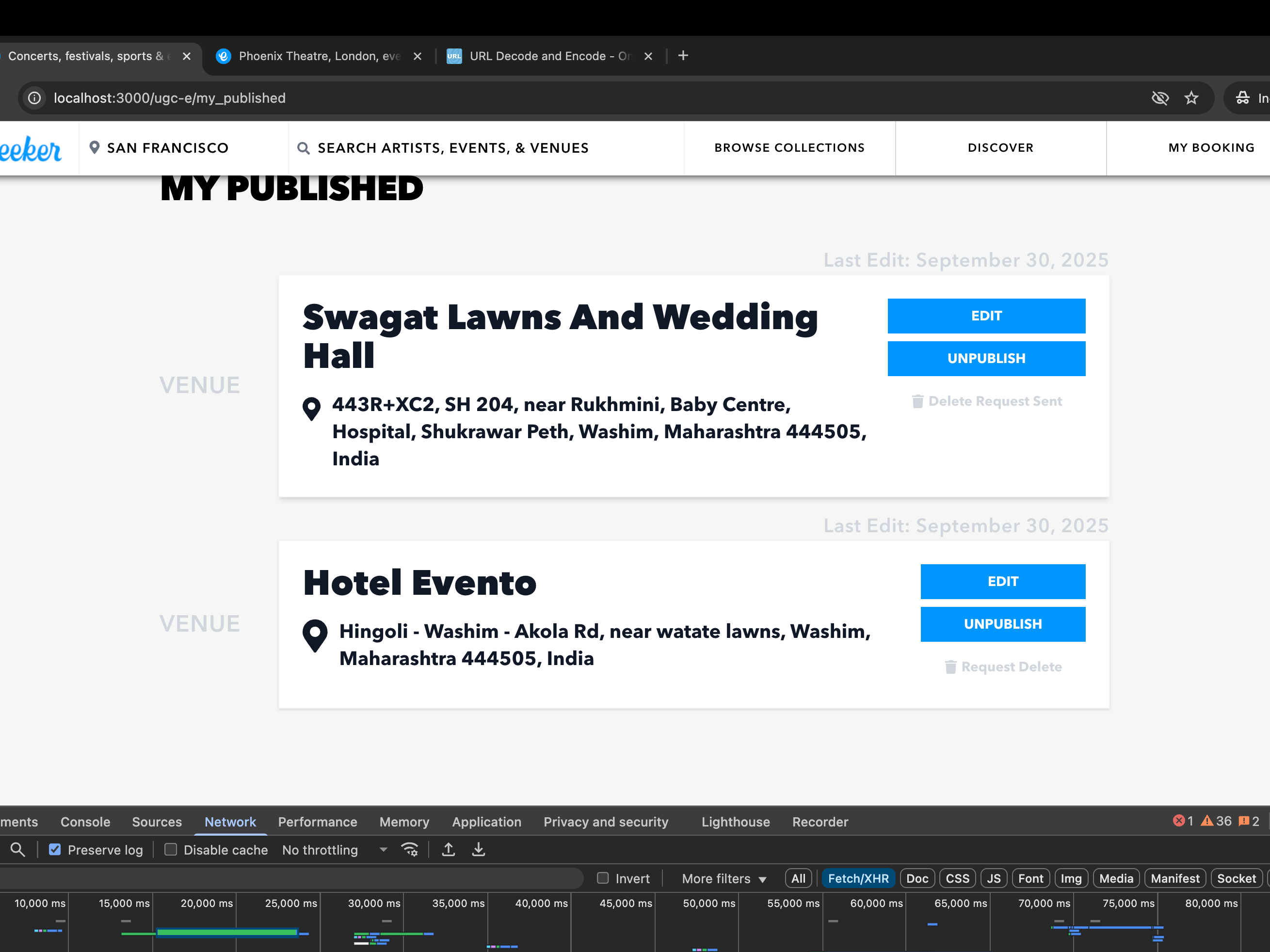Unpublish the Hotel Evento venue
Viewport: 1270px width, 952px height.
1002,624
